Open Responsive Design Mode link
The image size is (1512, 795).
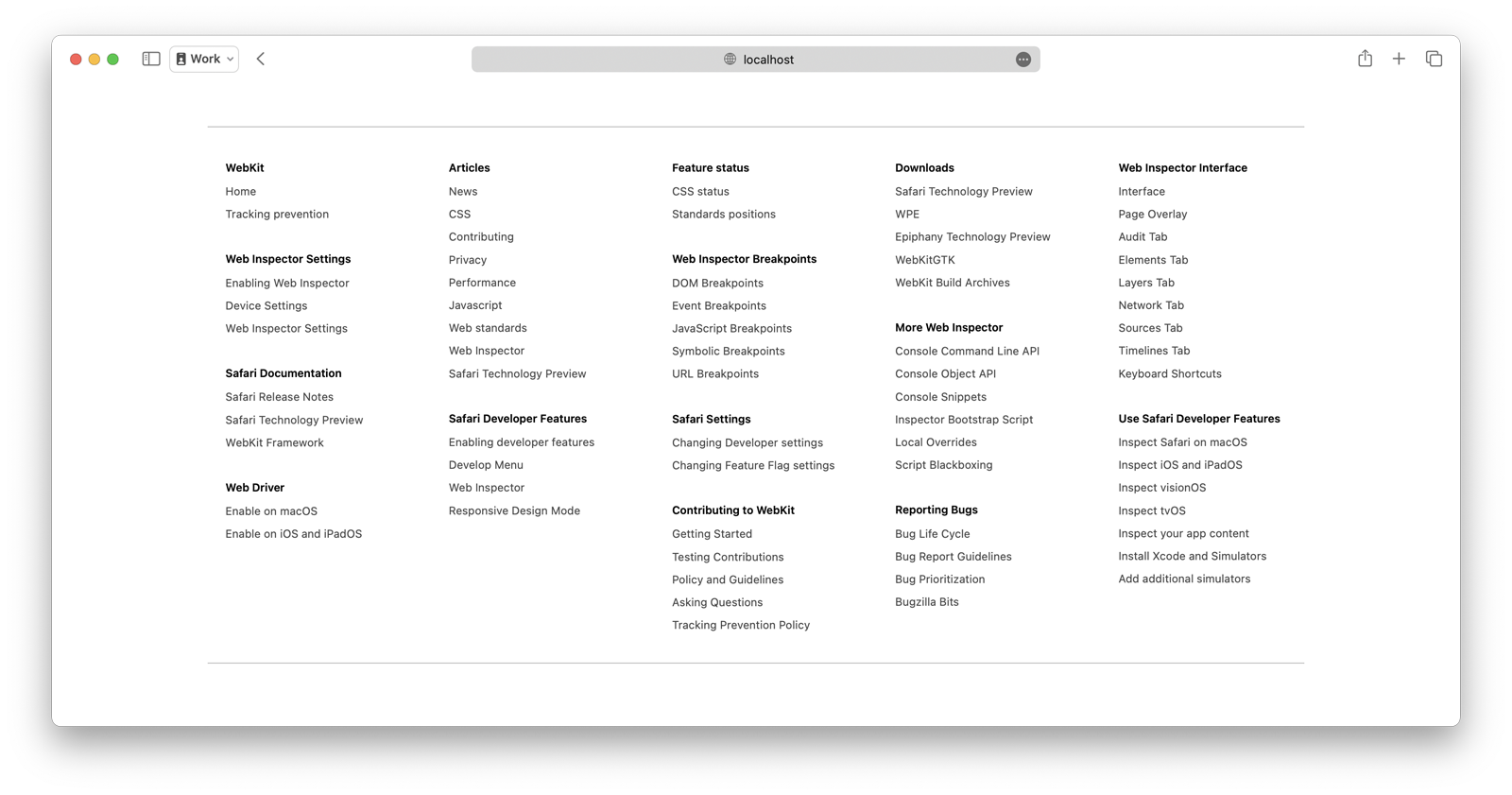[514, 510]
